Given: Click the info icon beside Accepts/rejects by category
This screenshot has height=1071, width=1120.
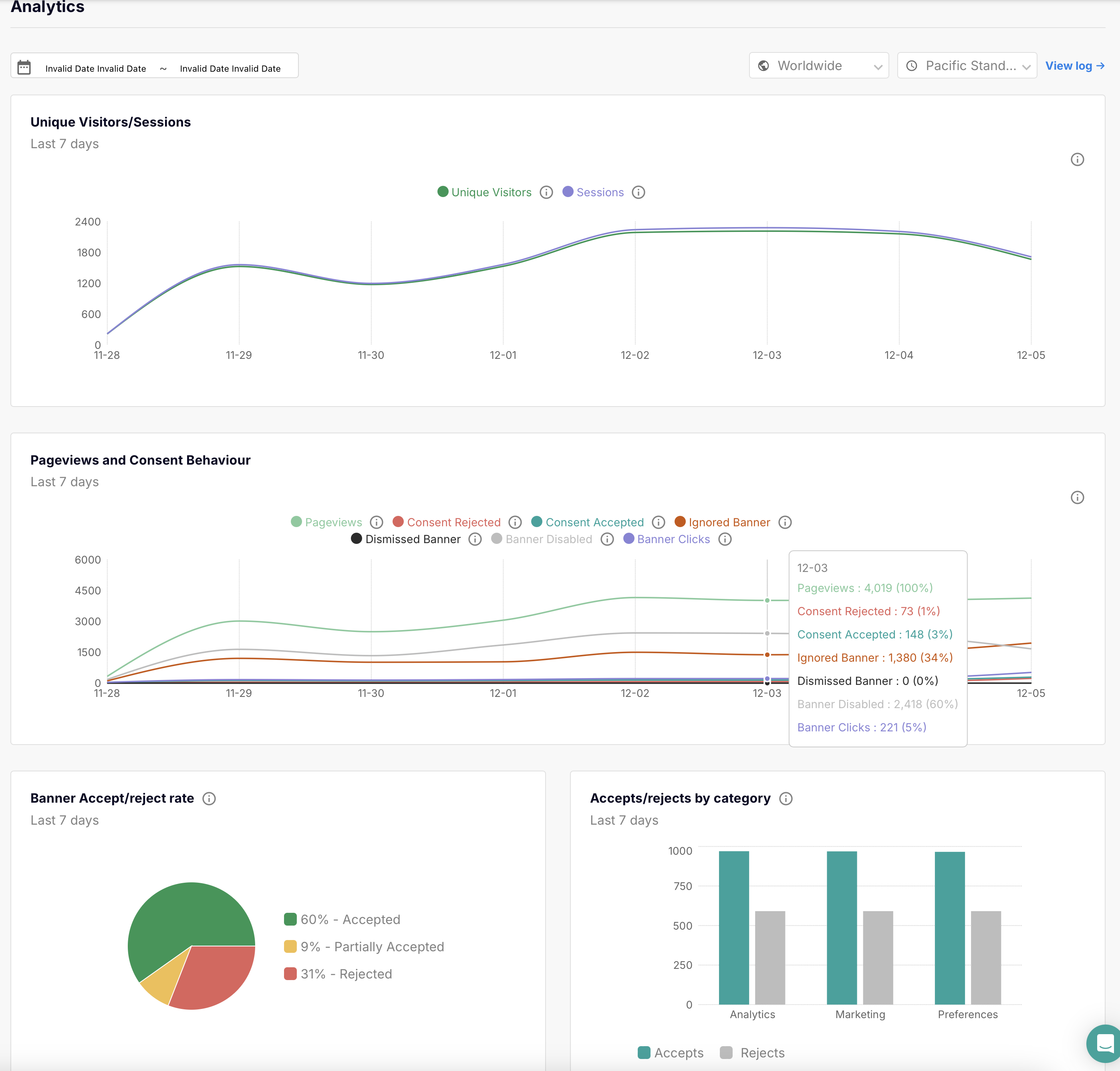Looking at the screenshot, I should click(x=786, y=798).
